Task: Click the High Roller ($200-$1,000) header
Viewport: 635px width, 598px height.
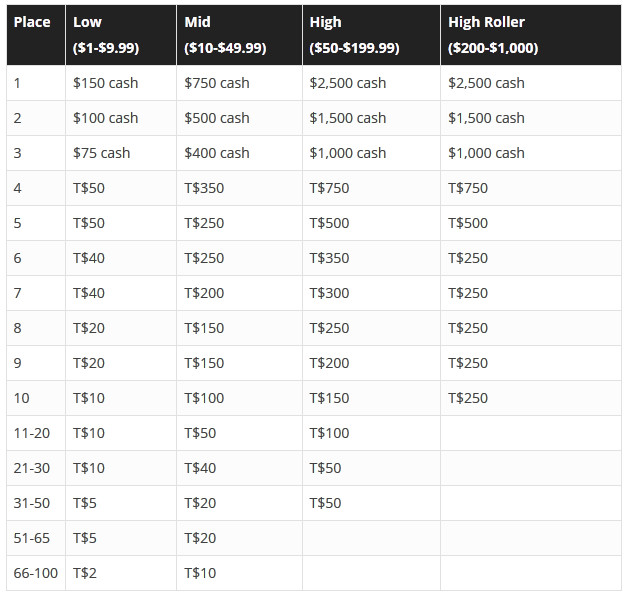Action: click(x=531, y=35)
